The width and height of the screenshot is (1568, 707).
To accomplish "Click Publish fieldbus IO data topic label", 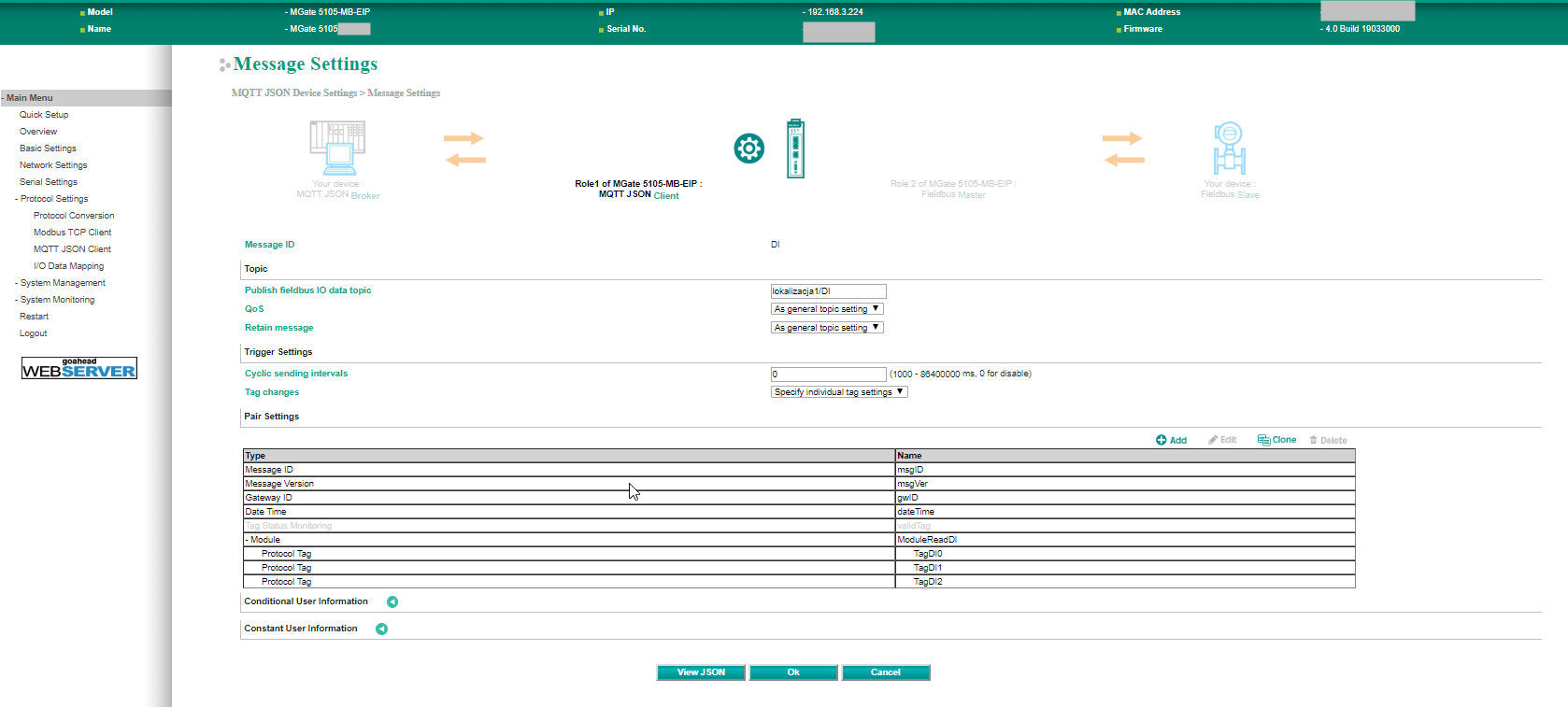I will 307,290.
